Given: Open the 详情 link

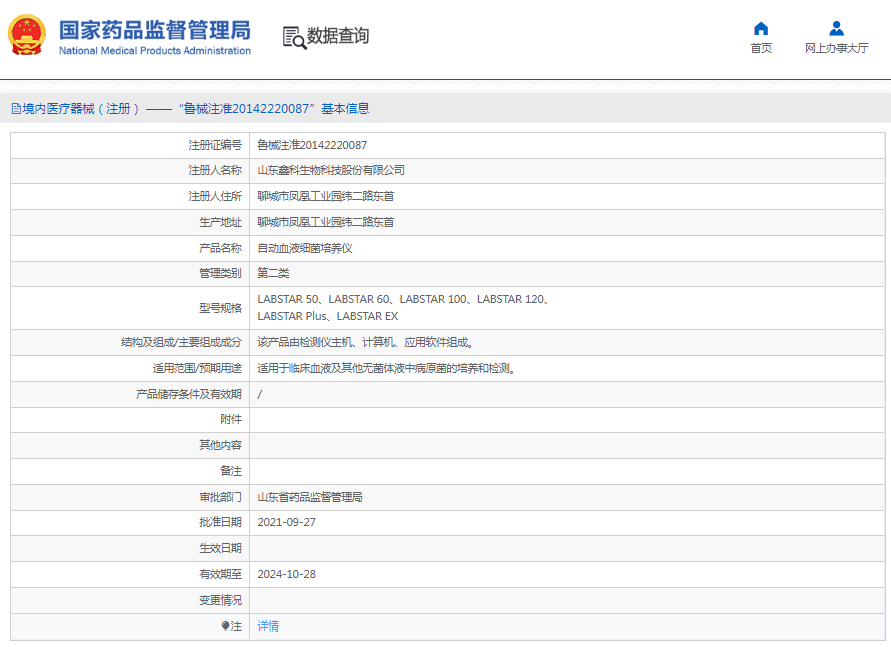Looking at the screenshot, I should coord(268,626).
